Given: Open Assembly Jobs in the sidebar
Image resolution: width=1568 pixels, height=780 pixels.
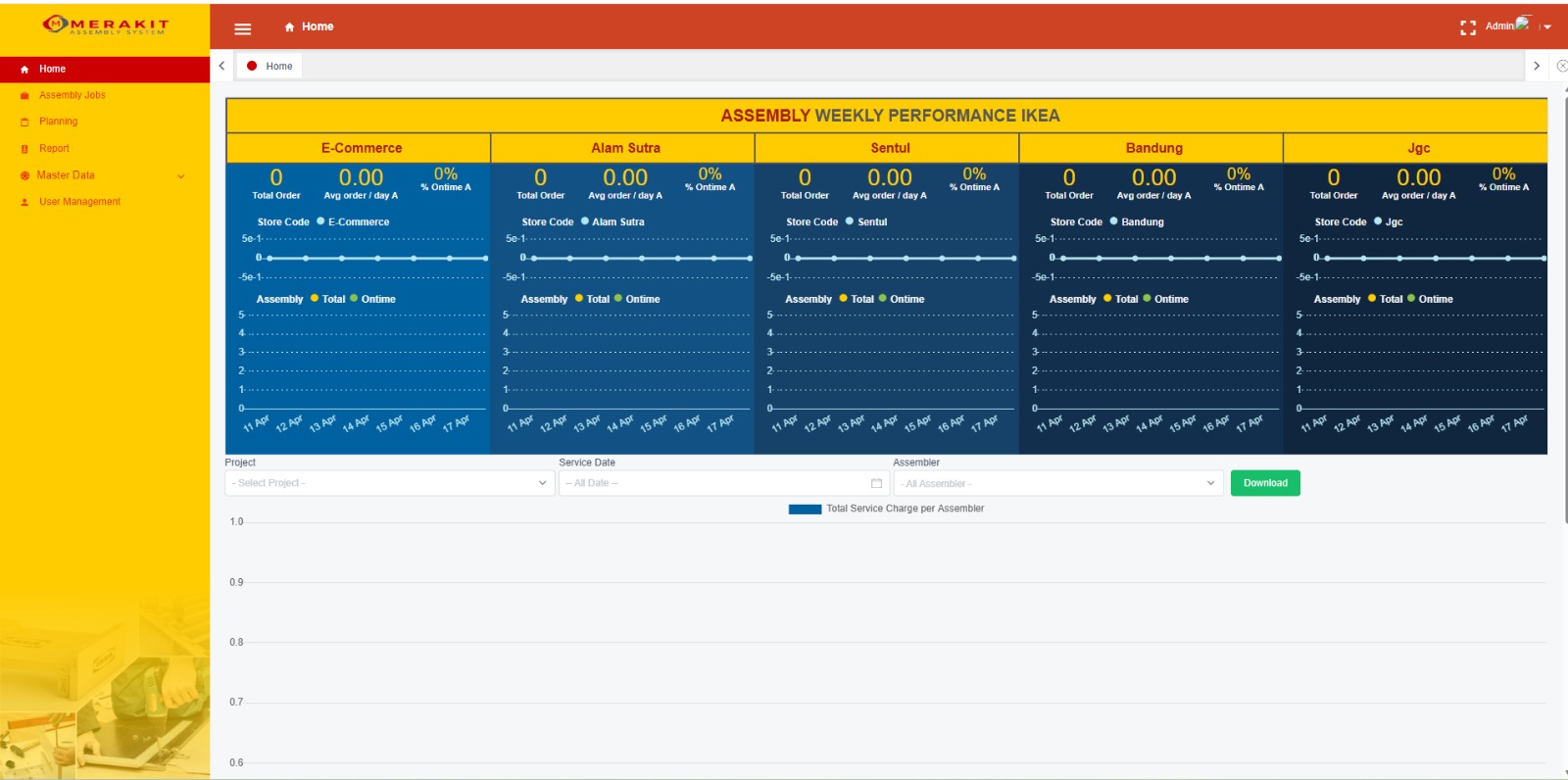Looking at the screenshot, I should coord(105,96).
